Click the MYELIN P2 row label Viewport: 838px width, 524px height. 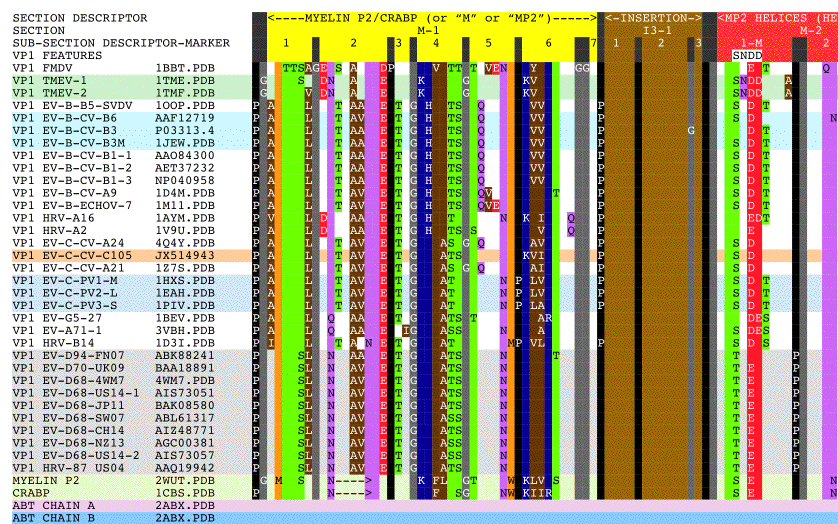(x=46, y=480)
